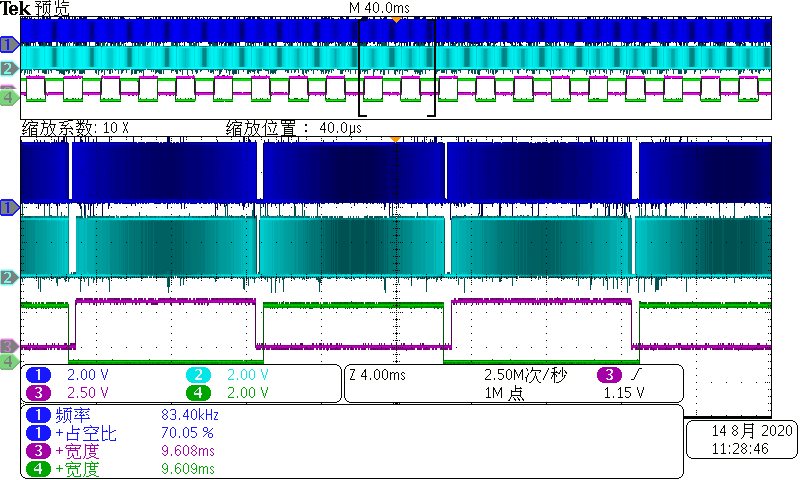Click cyan channel 2 badge in scale readout

click(198, 375)
